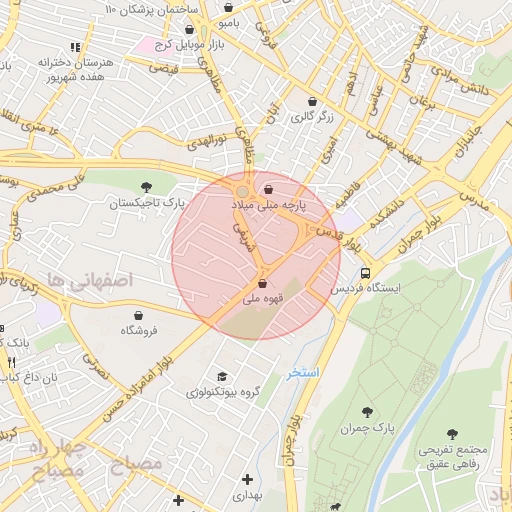512x512 pixels.
Task: Click the پارک چمران park tree icon
Action: (x=367, y=412)
